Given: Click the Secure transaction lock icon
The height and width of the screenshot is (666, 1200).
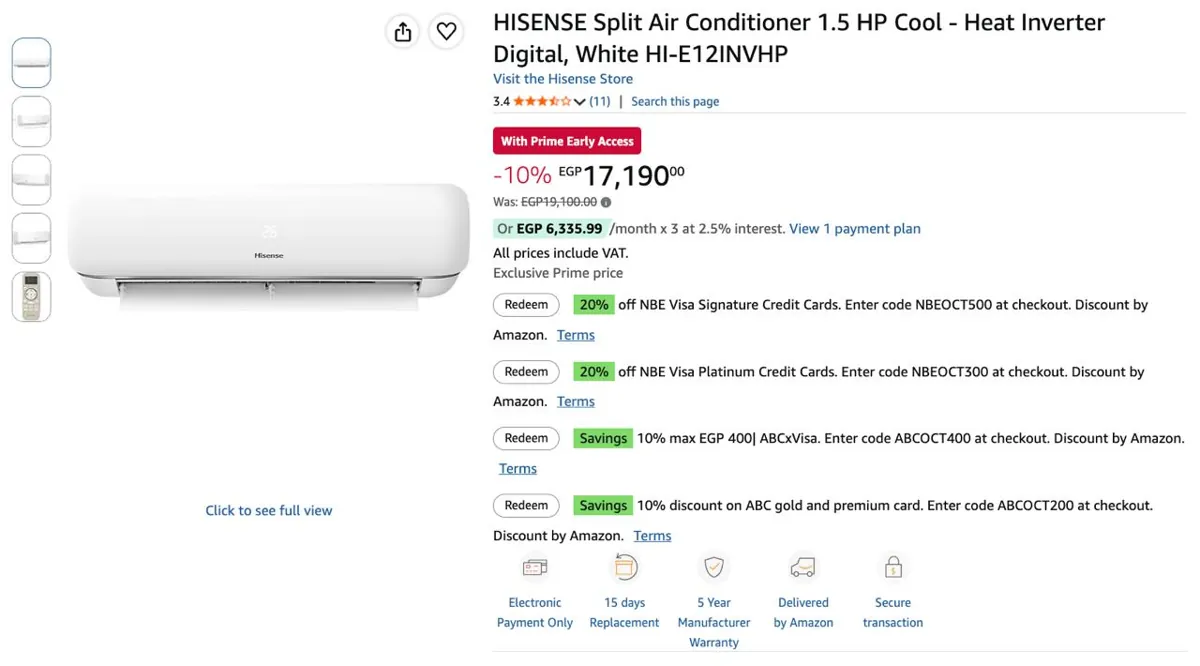Looking at the screenshot, I should [x=893, y=568].
